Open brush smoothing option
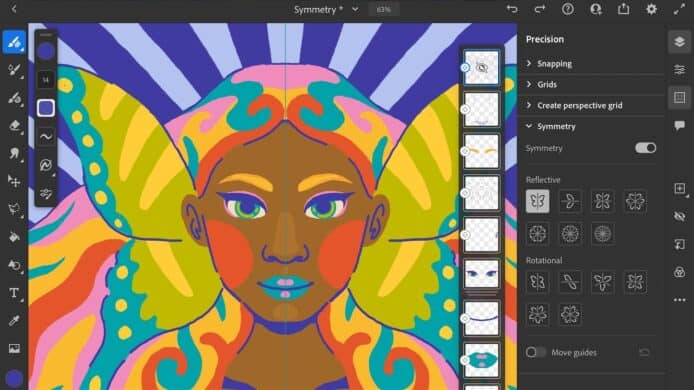 point(46,136)
